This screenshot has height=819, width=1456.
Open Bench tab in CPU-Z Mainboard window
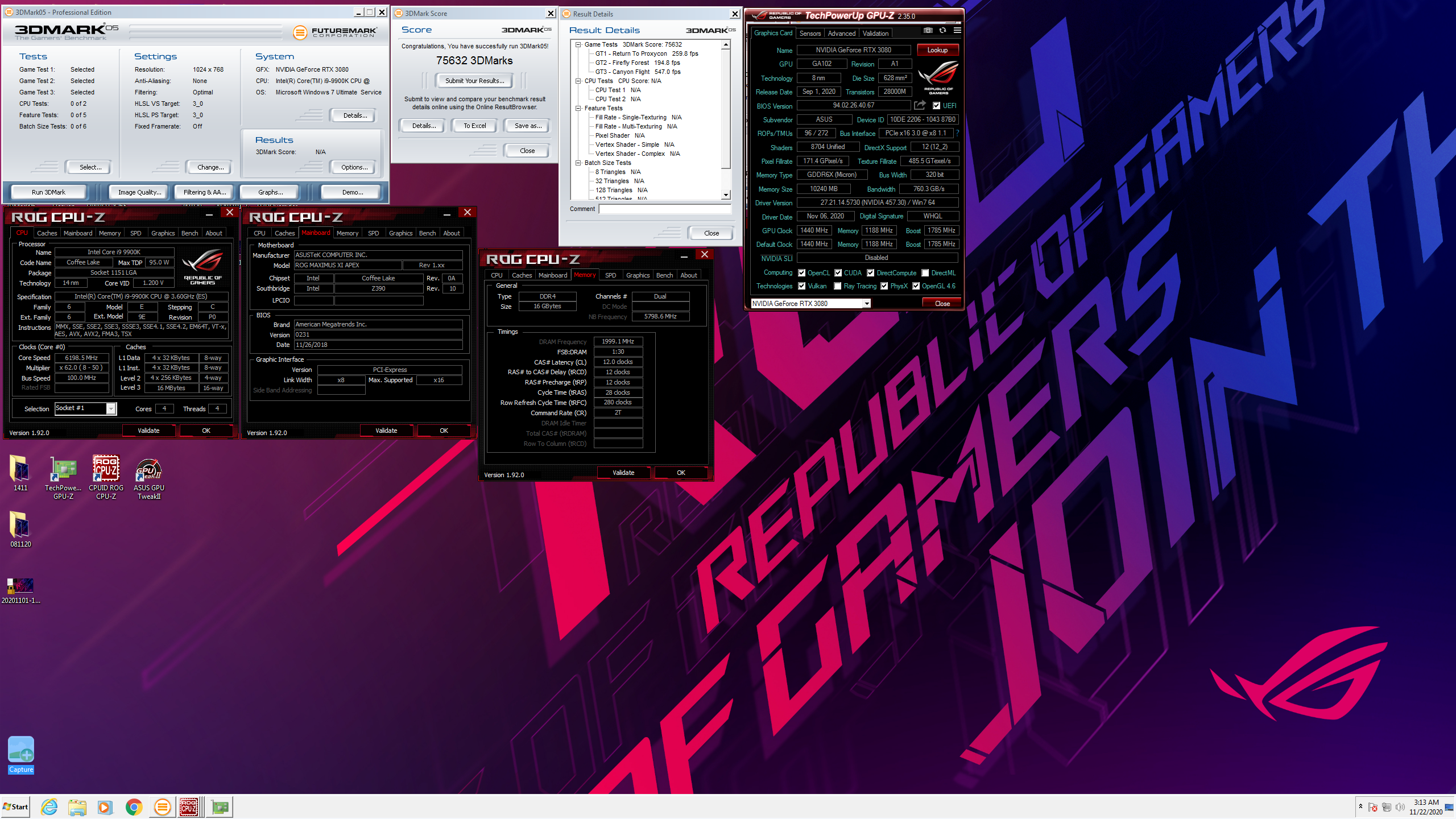coord(427,233)
